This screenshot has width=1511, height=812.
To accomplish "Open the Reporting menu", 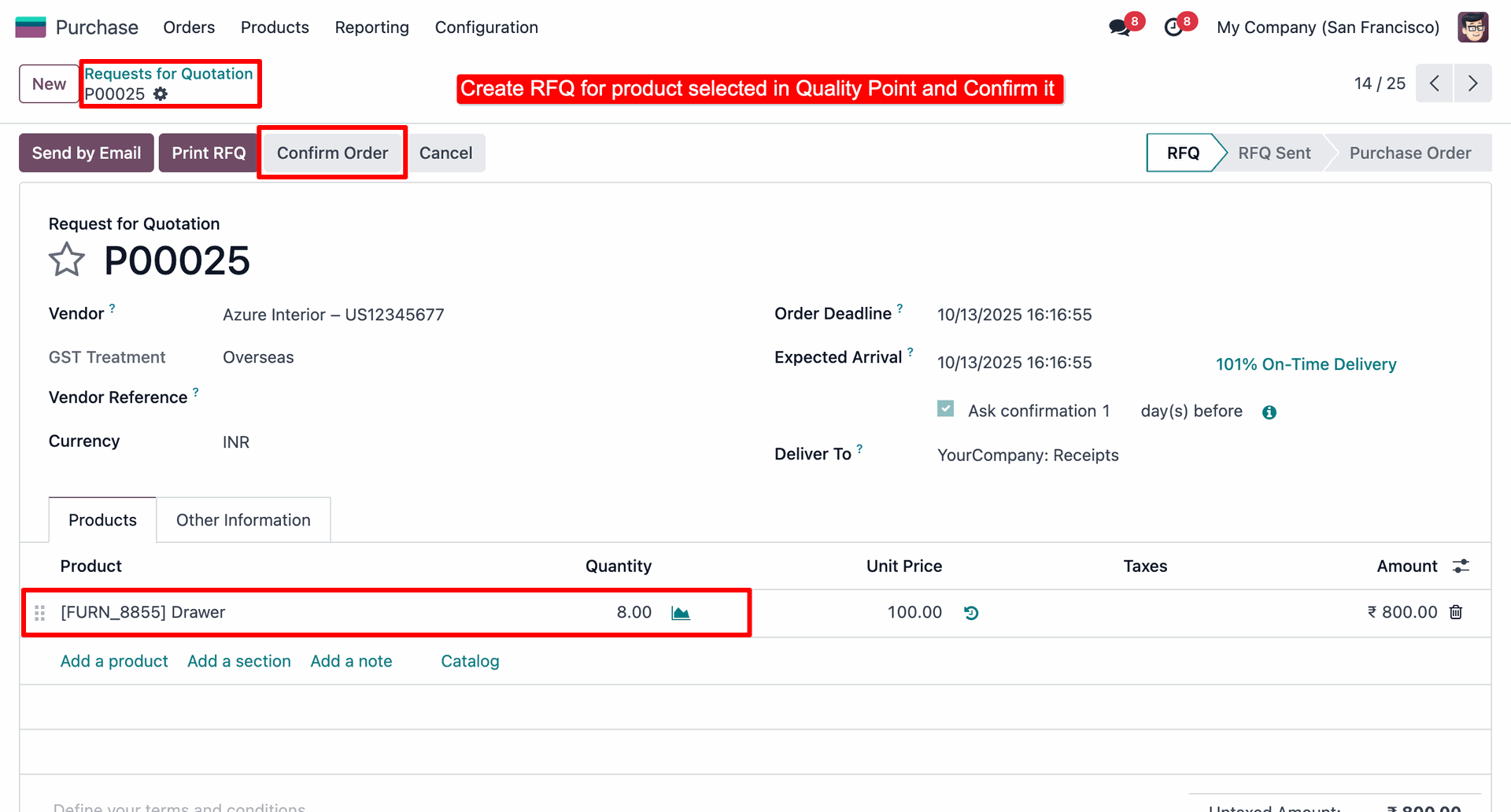I will [371, 28].
